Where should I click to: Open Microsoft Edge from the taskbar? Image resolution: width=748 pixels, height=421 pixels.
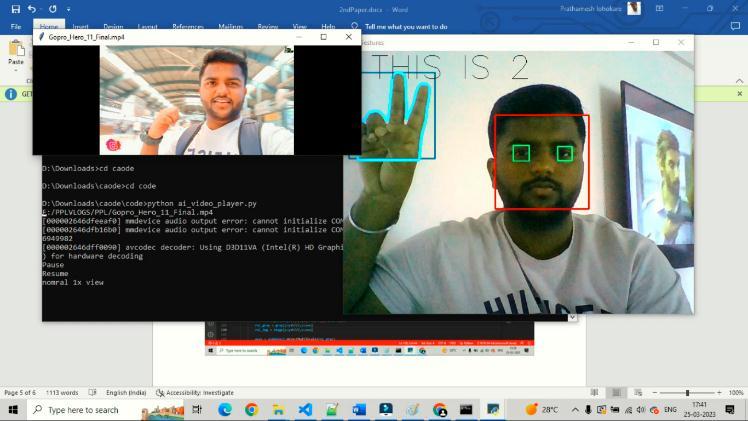tap(225, 410)
